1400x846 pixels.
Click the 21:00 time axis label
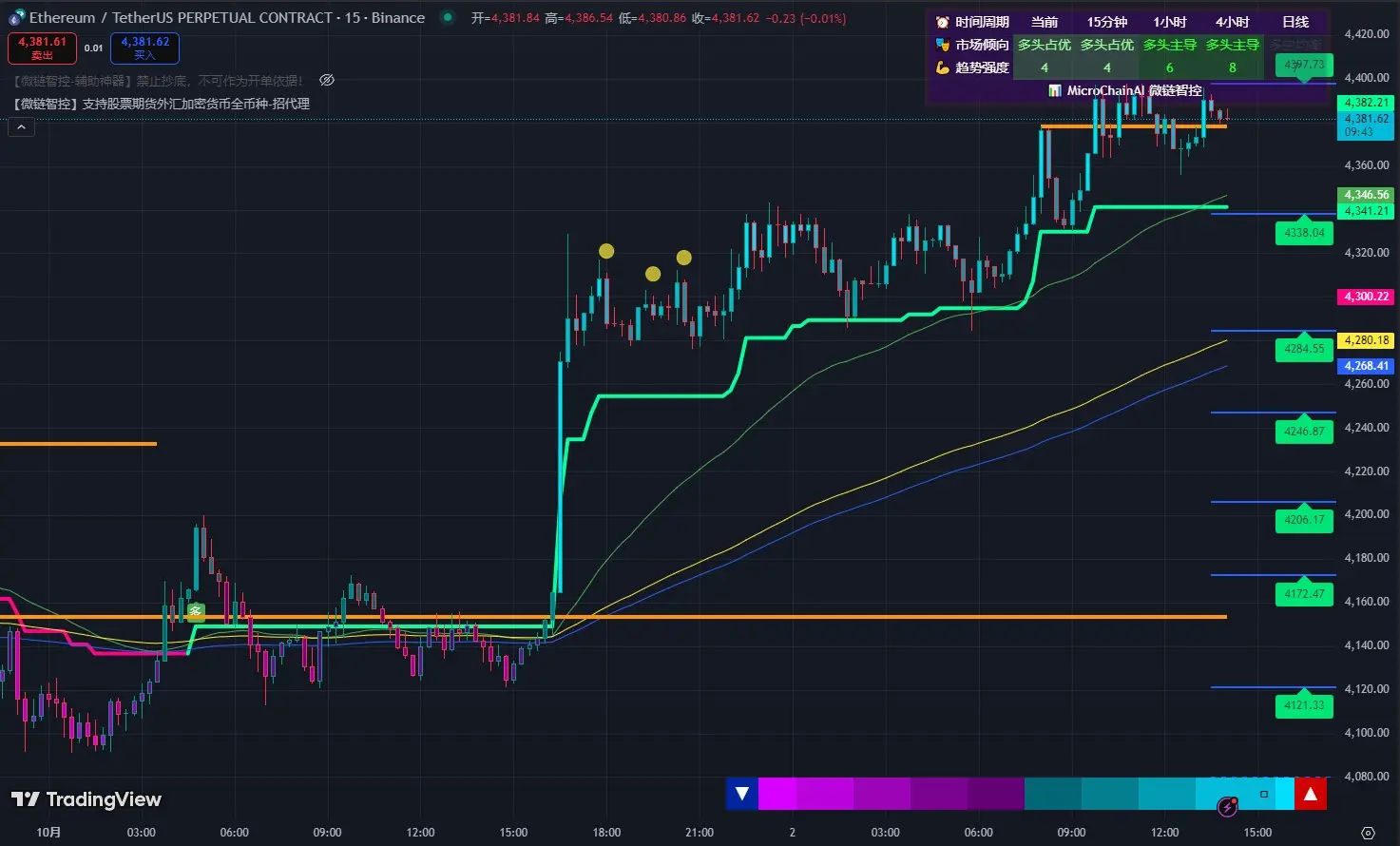click(700, 833)
